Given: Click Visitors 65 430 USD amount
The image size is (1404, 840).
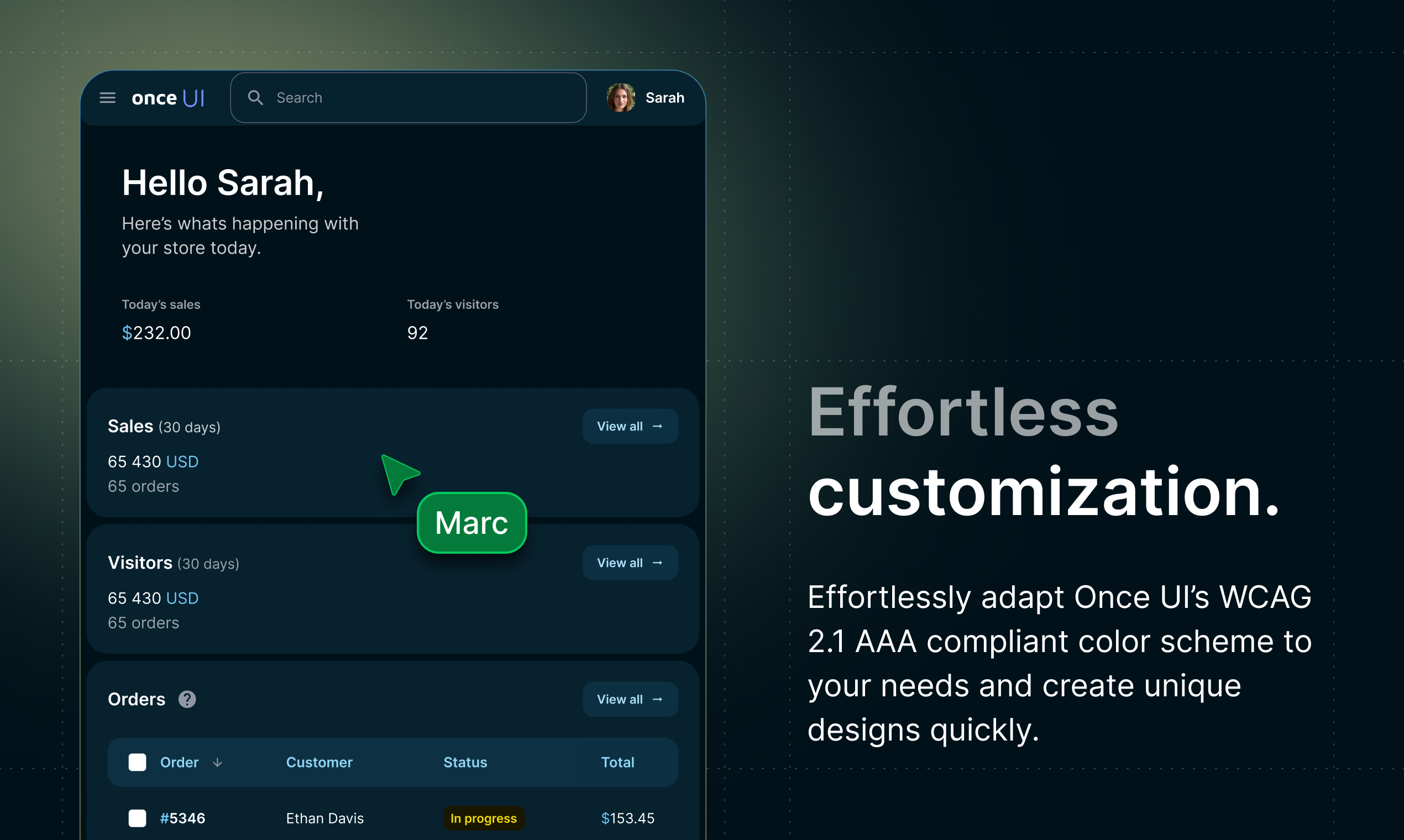Looking at the screenshot, I should point(153,598).
